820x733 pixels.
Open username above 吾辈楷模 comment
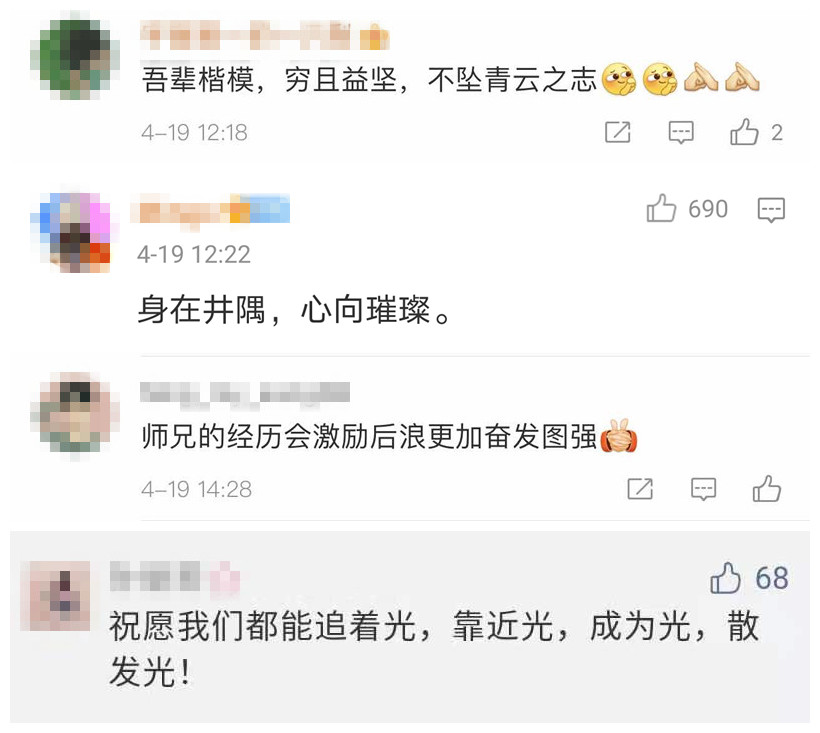point(265,36)
